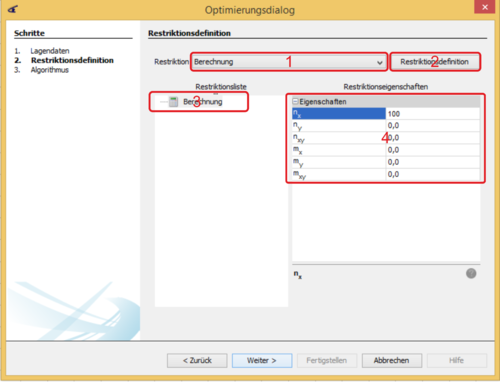Select the n_x property row label
The width and height of the screenshot is (500, 382).
(x=339, y=114)
